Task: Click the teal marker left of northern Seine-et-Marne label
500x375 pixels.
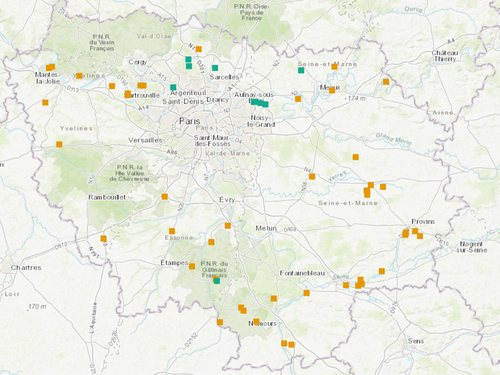Action: [301, 70]
